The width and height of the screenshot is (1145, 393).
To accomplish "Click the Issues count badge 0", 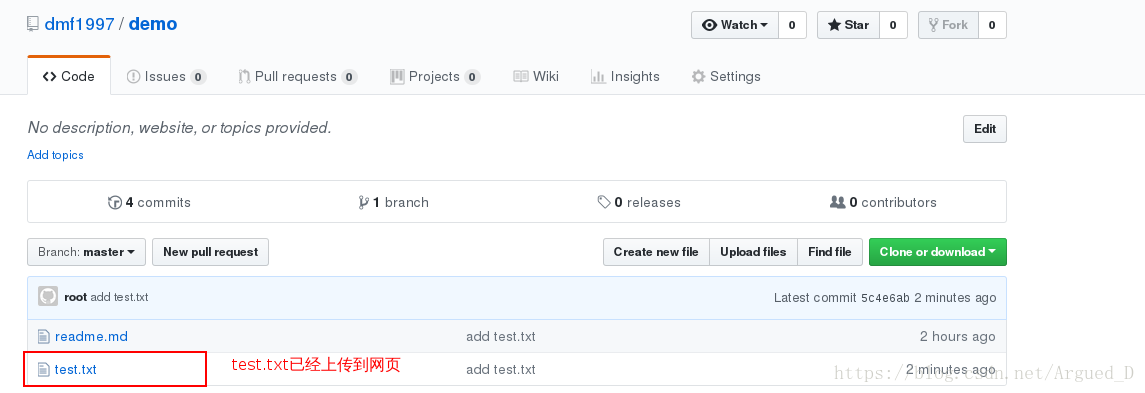I will click(x=198, y=77).
